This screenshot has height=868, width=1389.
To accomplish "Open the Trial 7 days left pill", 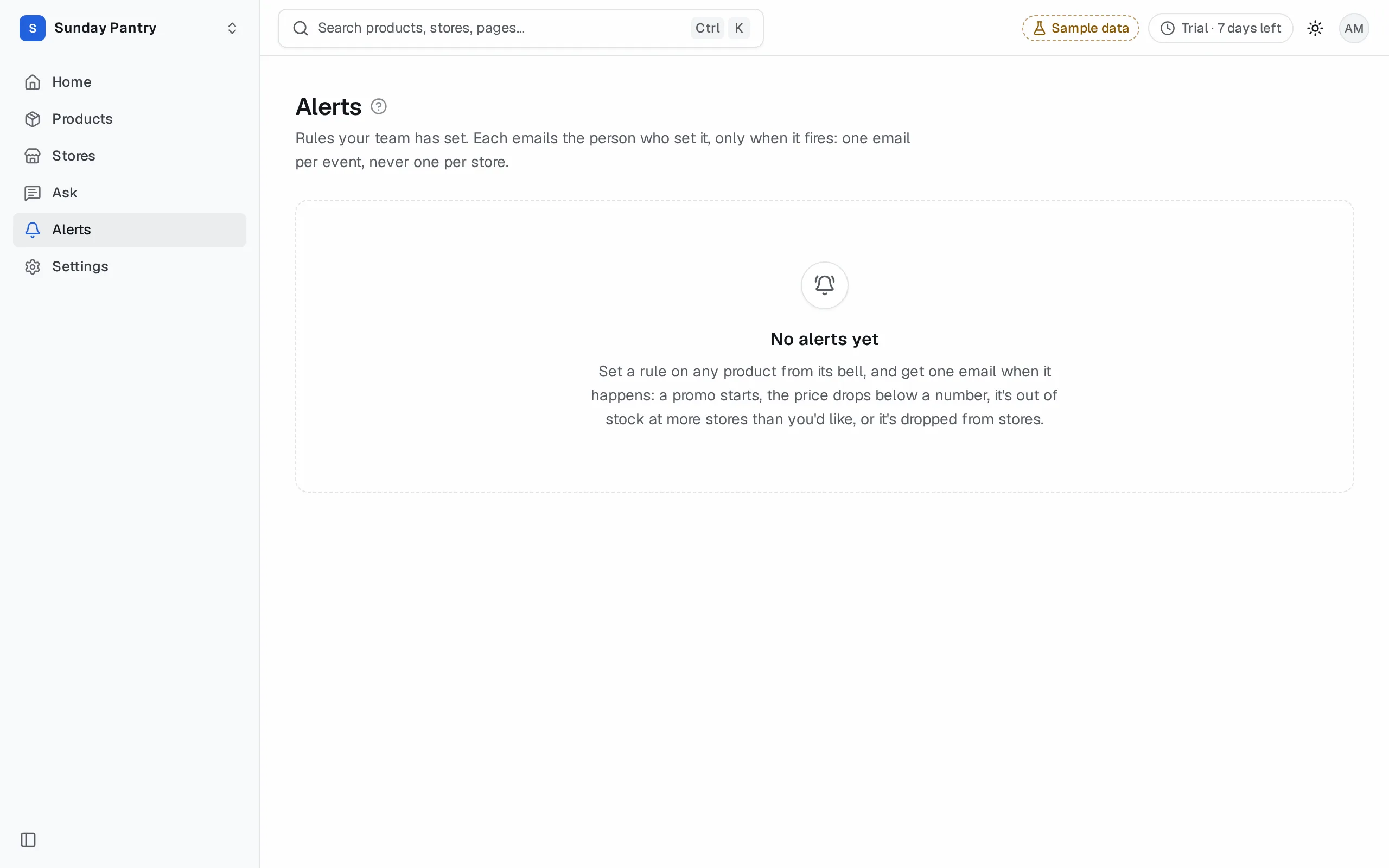I will 1220,28.
